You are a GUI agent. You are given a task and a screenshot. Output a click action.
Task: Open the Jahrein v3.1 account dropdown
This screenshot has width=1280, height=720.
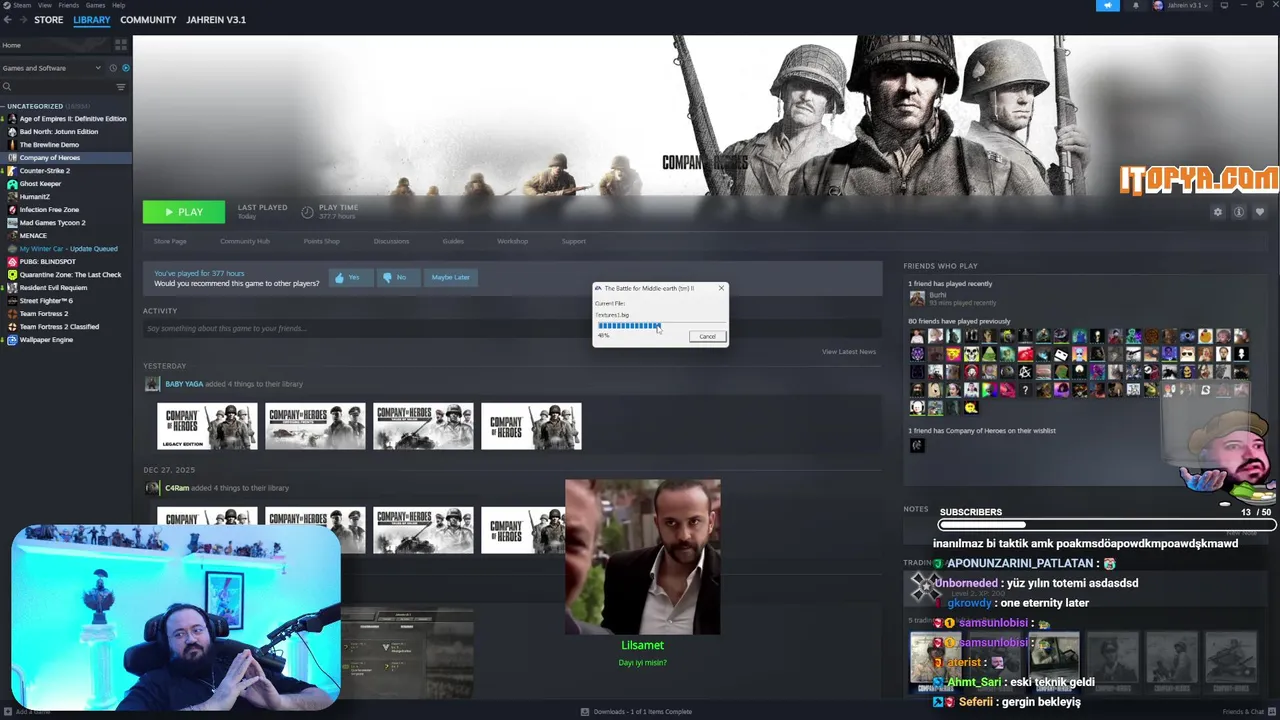(x=1182, y=5)
